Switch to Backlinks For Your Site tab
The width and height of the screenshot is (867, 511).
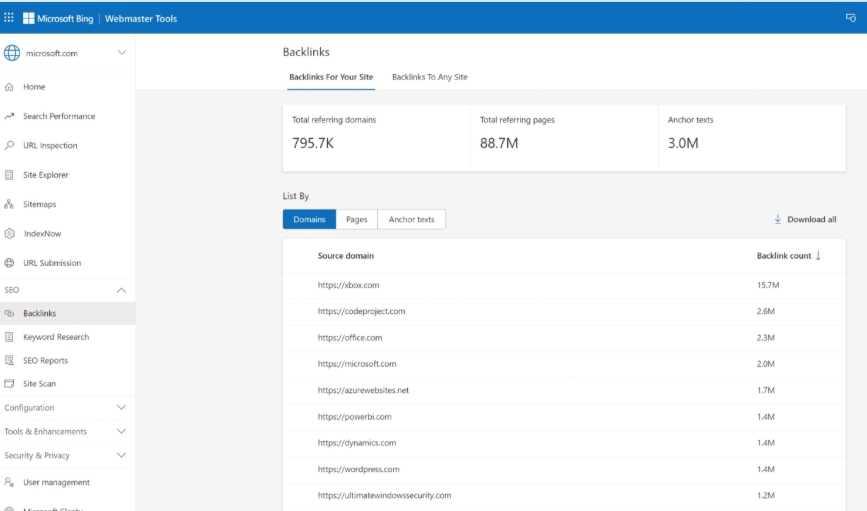click(331, 77)
